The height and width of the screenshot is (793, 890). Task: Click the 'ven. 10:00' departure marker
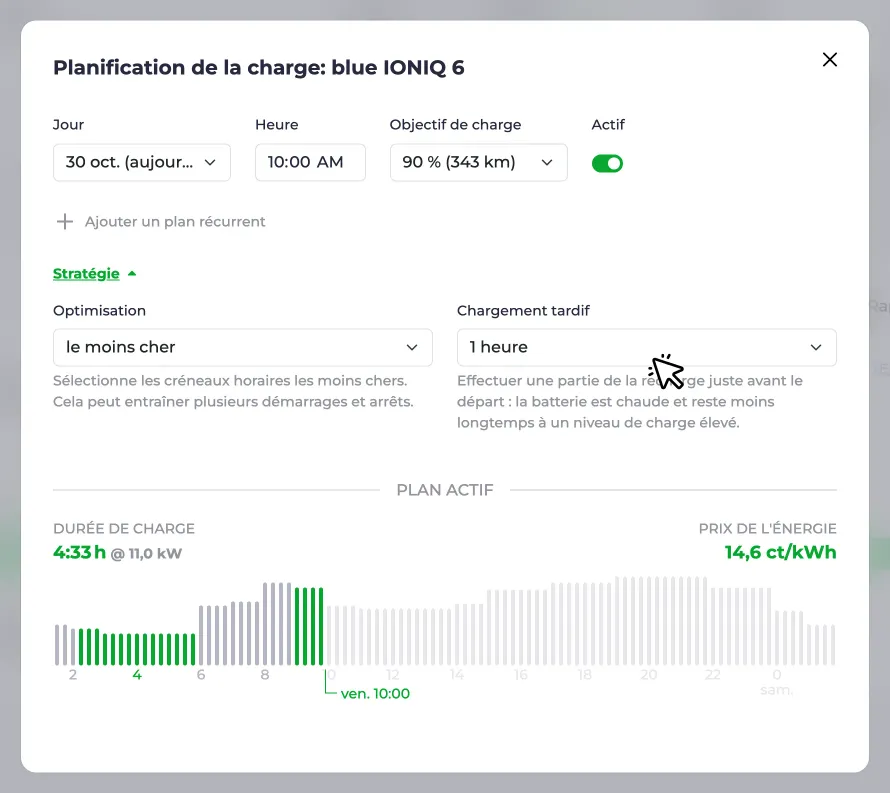(375, 694)
